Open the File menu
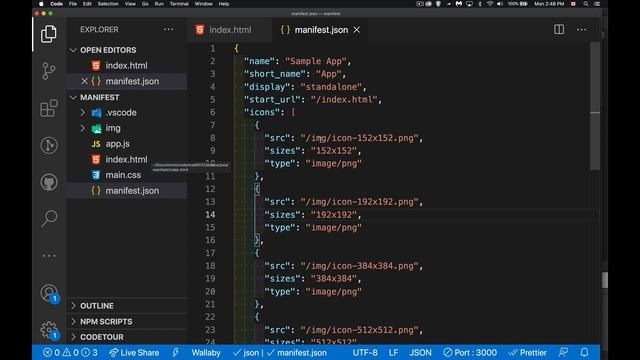Image resolution: width=640 pixels, height=360 pixels. pos(73,4)
